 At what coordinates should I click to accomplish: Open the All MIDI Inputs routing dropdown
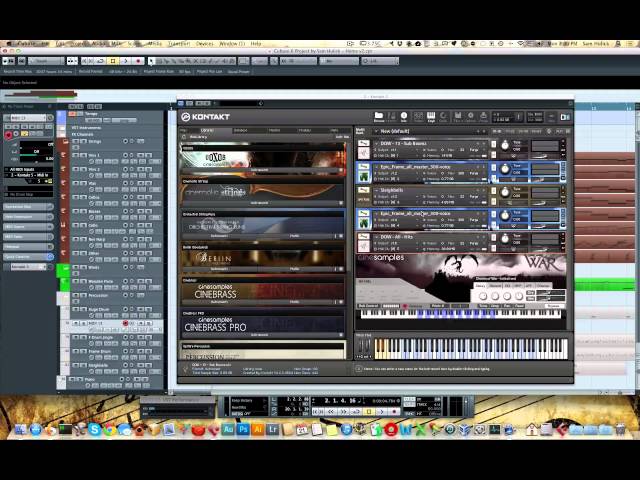click(x=29, y=169)
